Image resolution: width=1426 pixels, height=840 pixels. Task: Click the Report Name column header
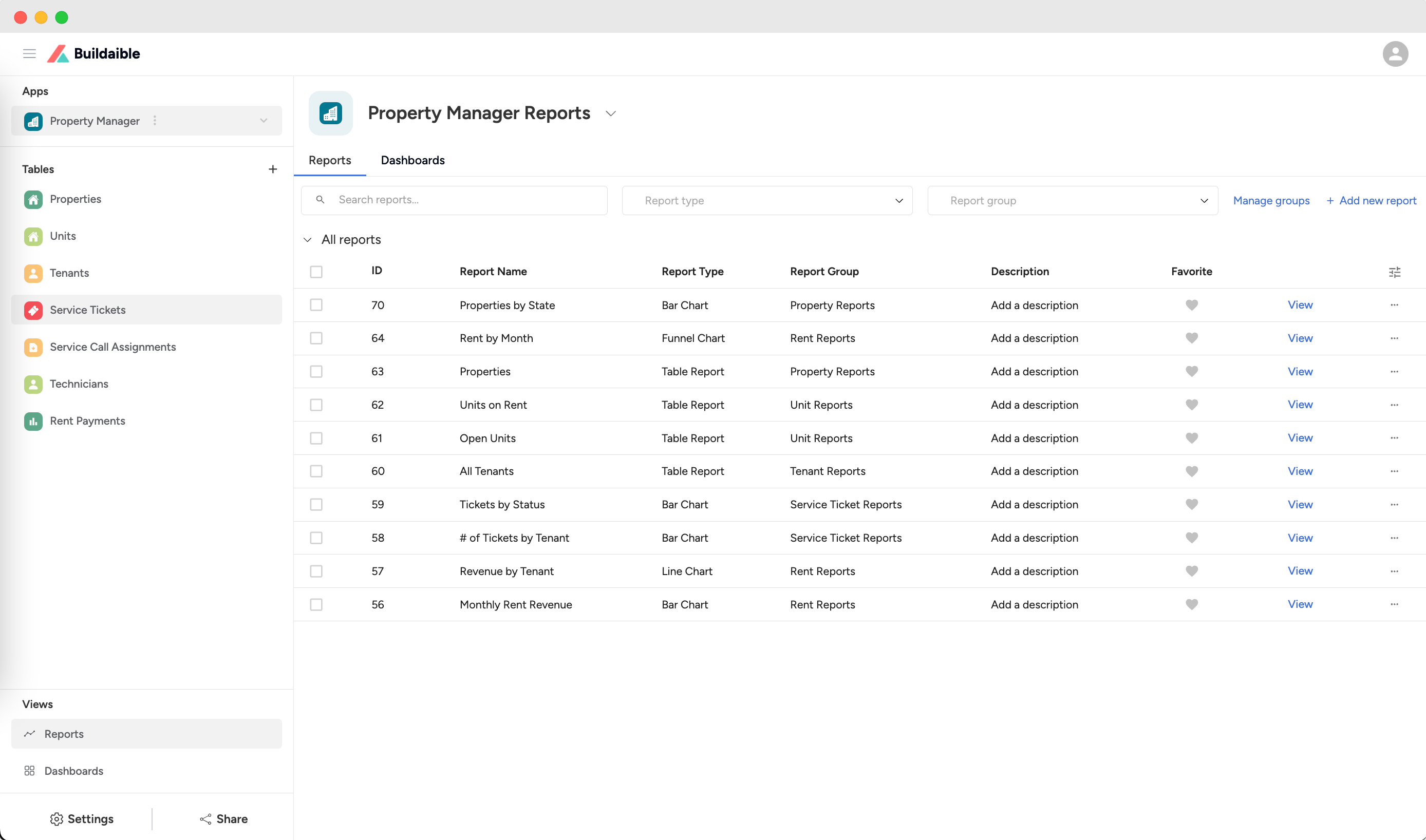493,271
